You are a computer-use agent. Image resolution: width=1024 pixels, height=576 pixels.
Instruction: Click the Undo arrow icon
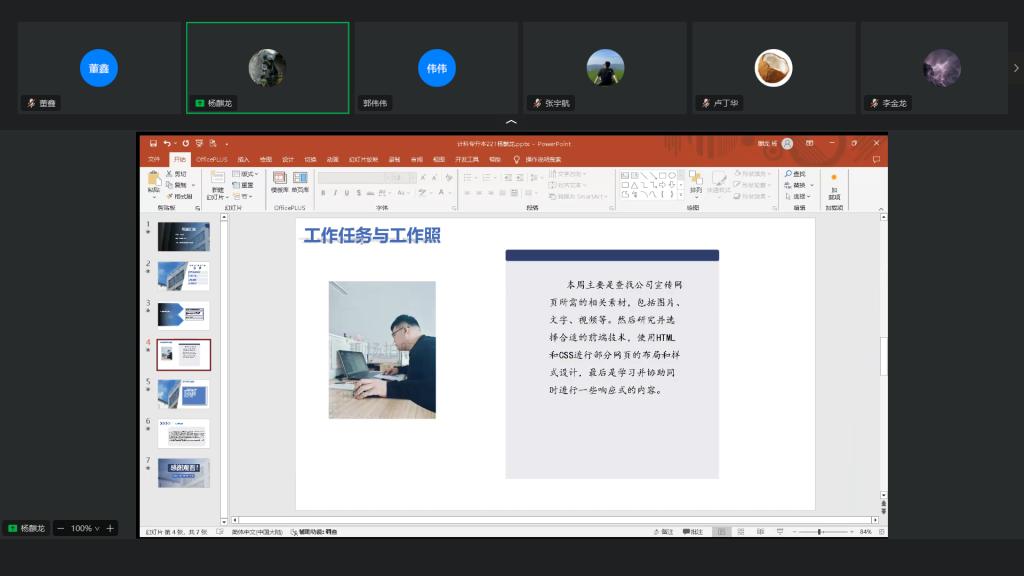click(167, 144)
